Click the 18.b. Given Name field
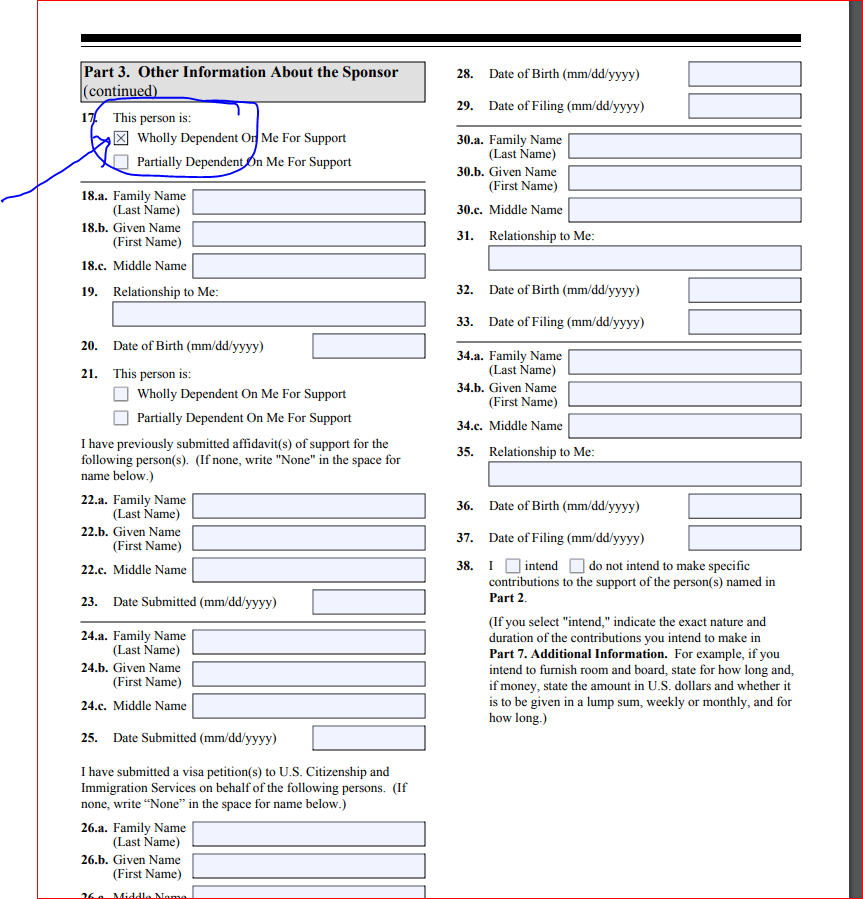The image size is (863, 899). [308, 234]
